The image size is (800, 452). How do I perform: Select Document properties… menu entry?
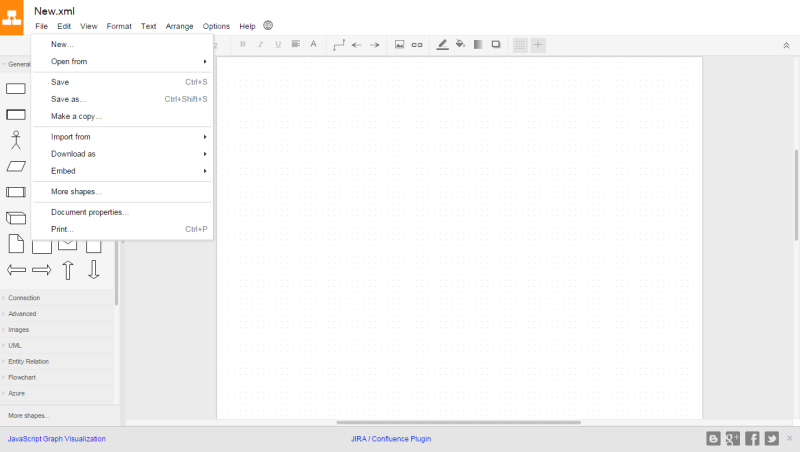(90, 212)
